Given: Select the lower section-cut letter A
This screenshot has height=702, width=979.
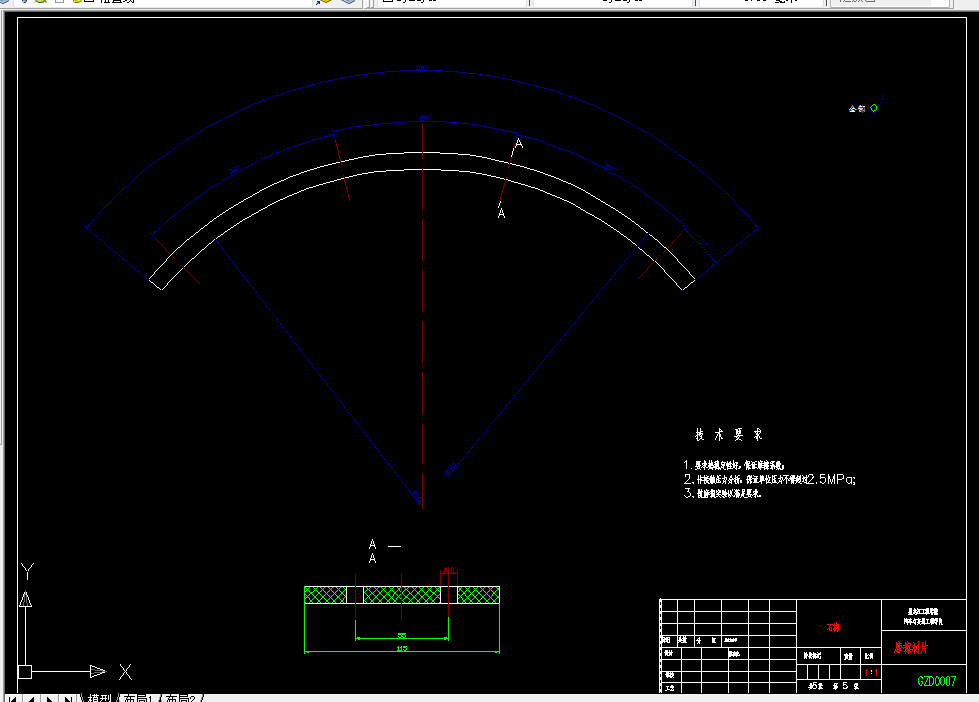Looking at the screenshot, I should (501, 213).
